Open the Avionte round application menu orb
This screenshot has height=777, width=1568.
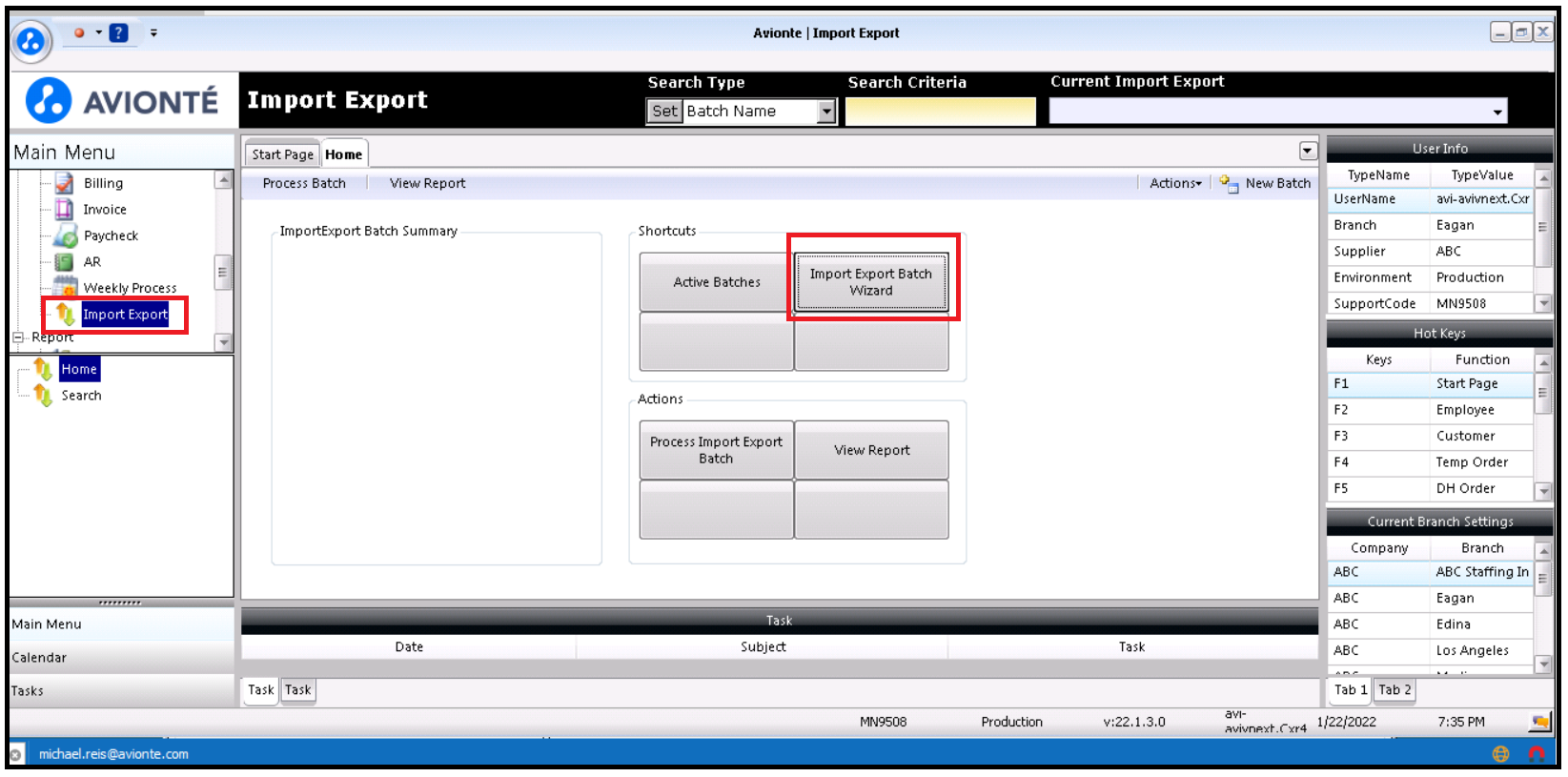coord(31,41)
